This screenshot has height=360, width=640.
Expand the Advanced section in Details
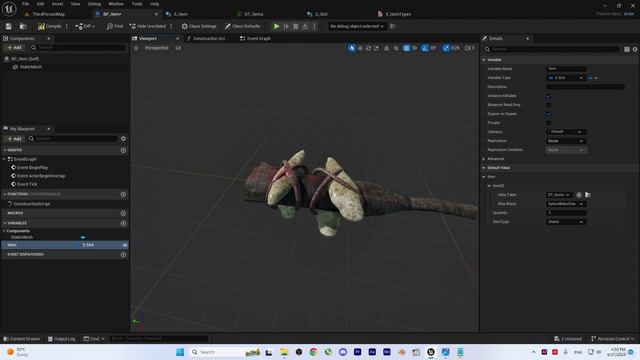point(484,159)
